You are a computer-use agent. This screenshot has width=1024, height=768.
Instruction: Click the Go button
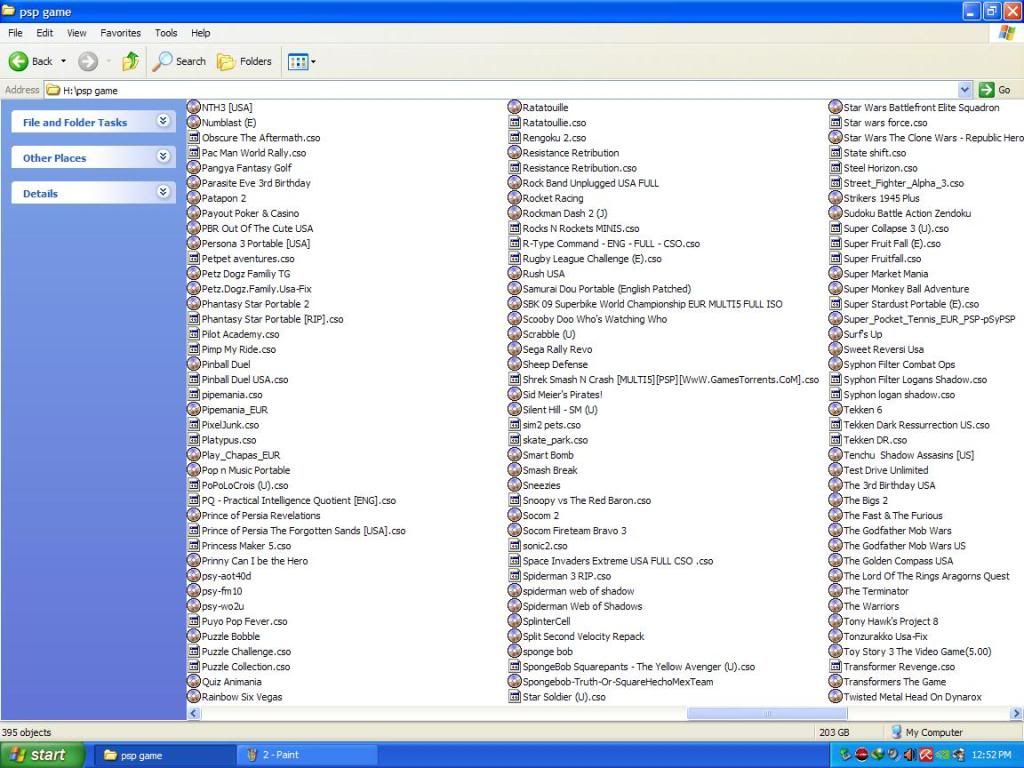[x=996, y=90]
